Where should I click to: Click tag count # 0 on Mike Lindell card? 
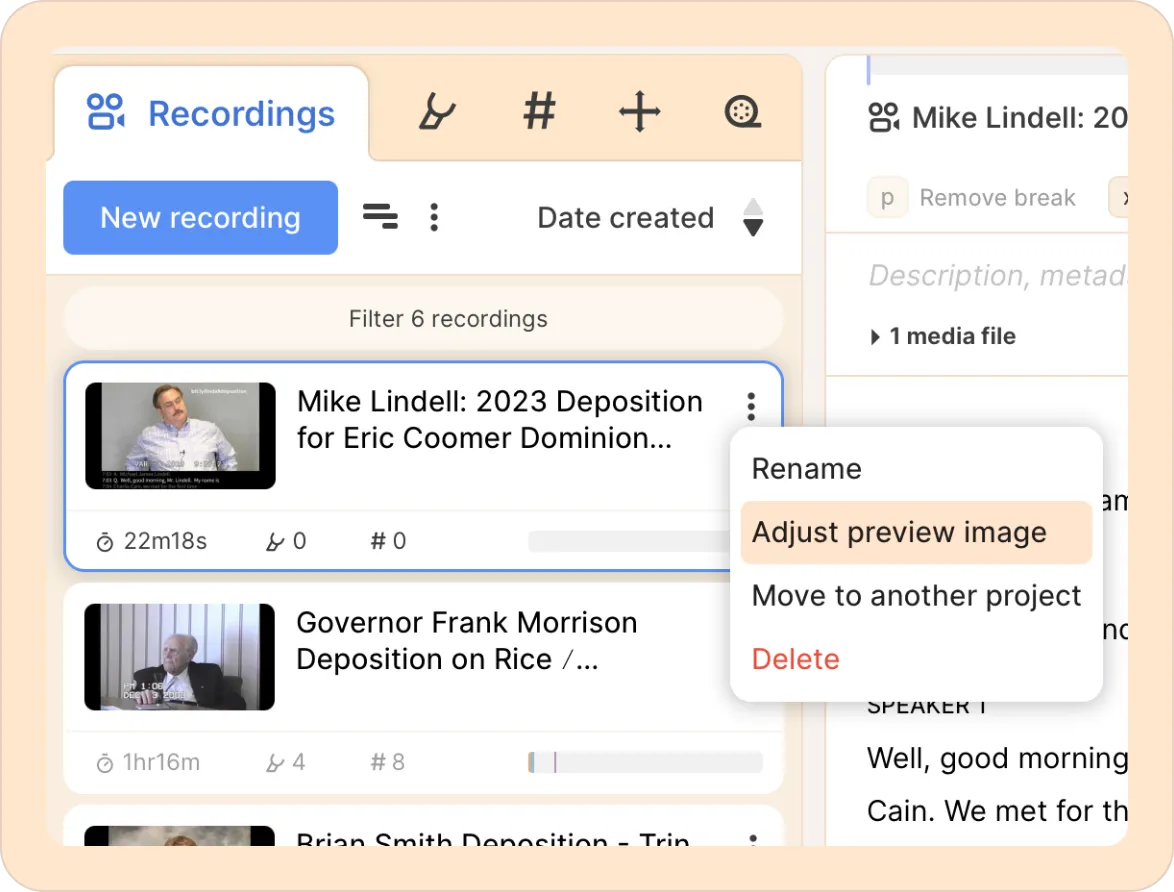click(389, 541)
